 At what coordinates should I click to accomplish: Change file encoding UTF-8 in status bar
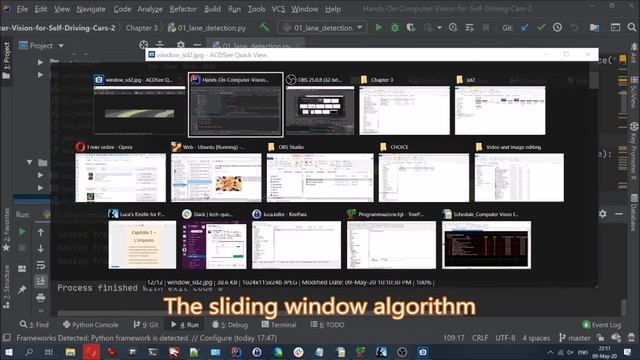(x=505, y=338)
